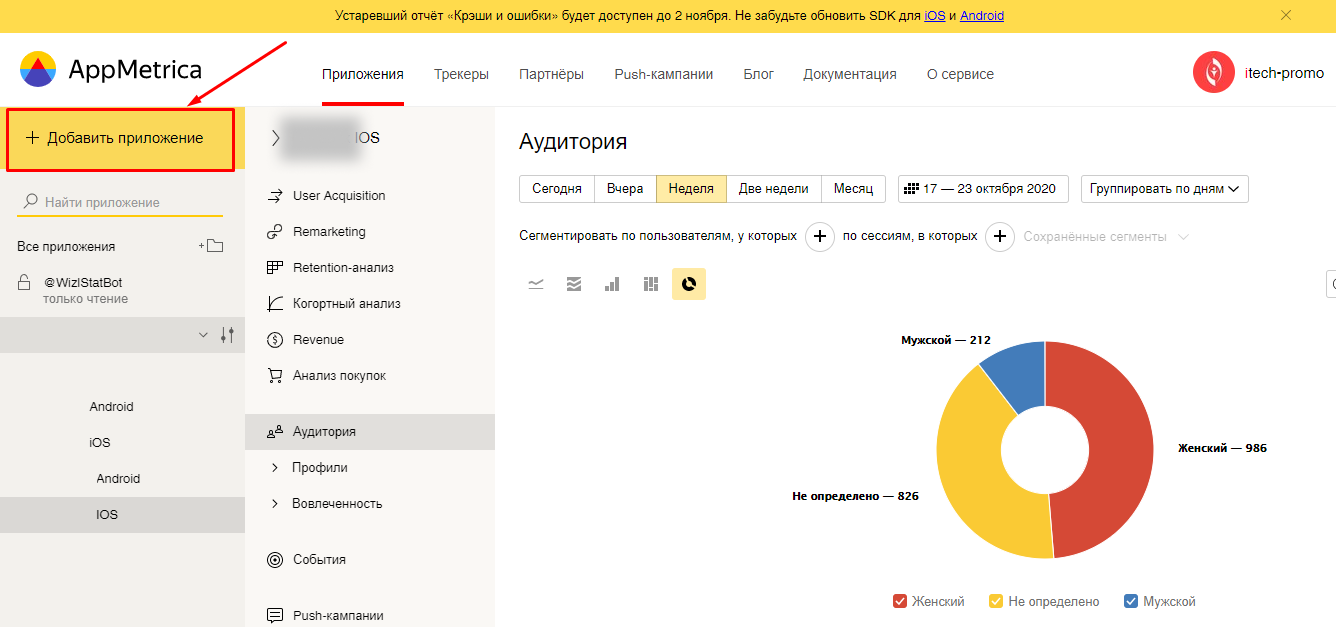Viewport: 1336px width, 627px height.
Task: Click the Добавить приложение button
Action: pyautogui.click(x=120, y=139)
